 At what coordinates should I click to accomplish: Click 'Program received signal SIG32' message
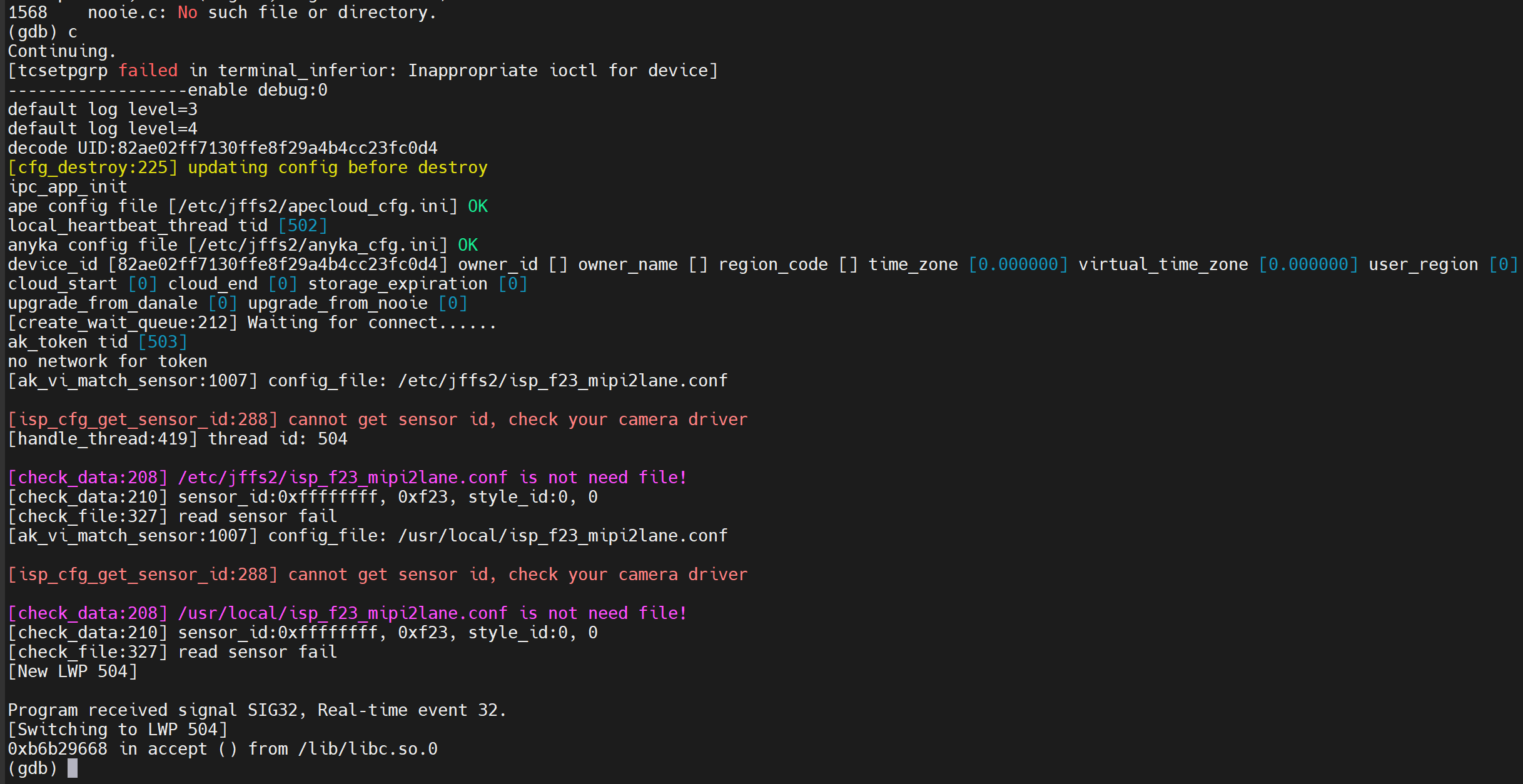pyautogui.click(x=256, y=710)
